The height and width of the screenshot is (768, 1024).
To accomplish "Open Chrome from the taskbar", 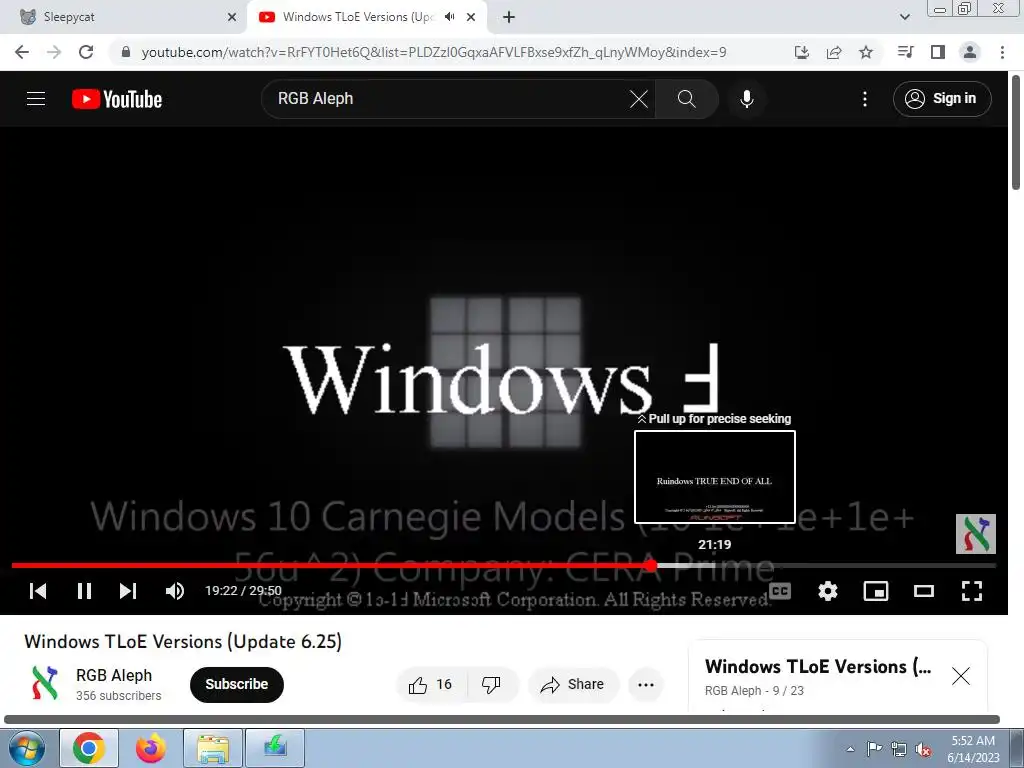I will coord(89,748).
